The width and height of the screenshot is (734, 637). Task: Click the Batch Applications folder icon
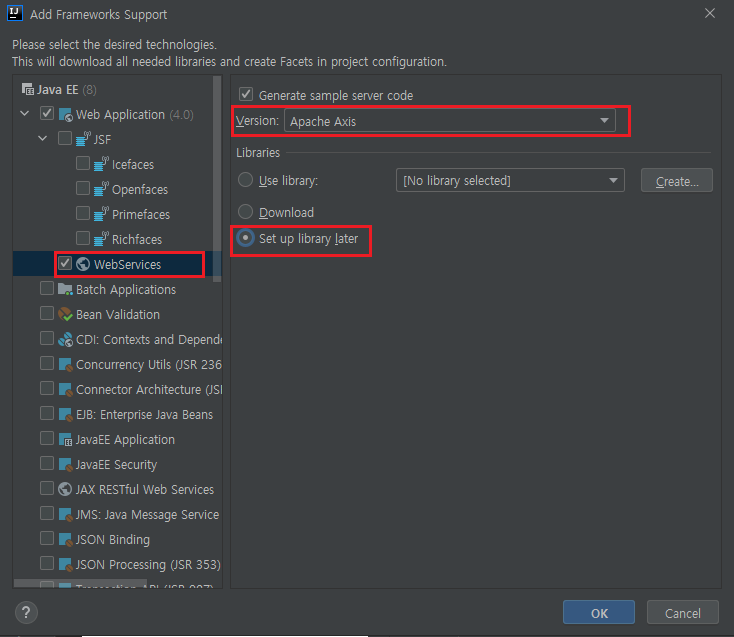pos(65,289)
